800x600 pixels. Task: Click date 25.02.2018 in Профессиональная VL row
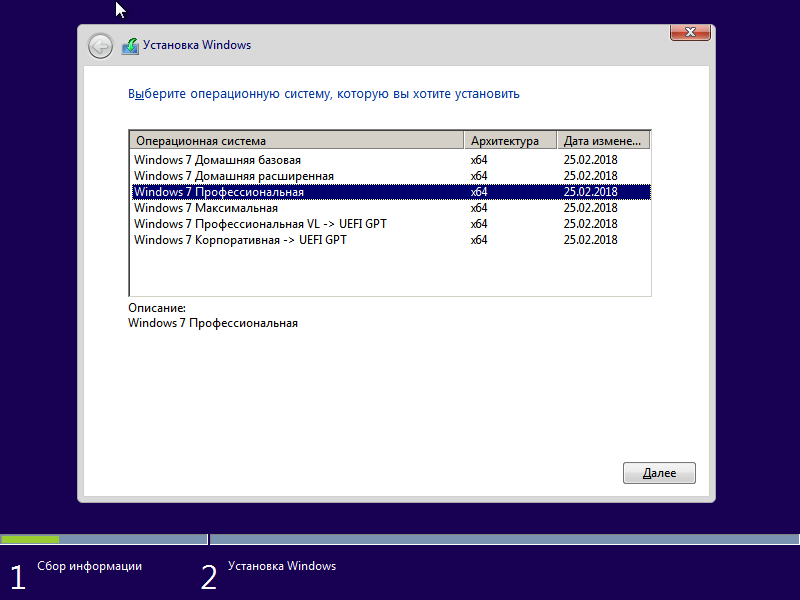point(590,224)
